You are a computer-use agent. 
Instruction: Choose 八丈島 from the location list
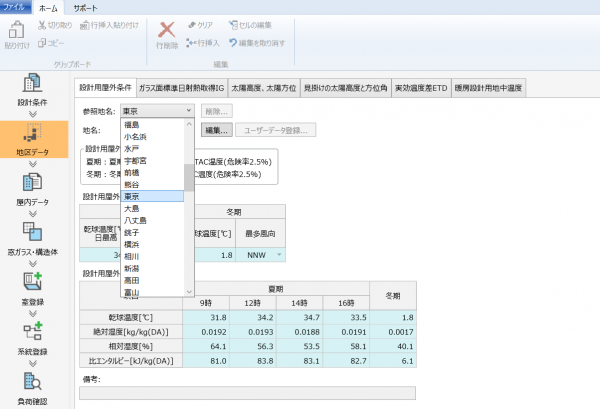152,220
